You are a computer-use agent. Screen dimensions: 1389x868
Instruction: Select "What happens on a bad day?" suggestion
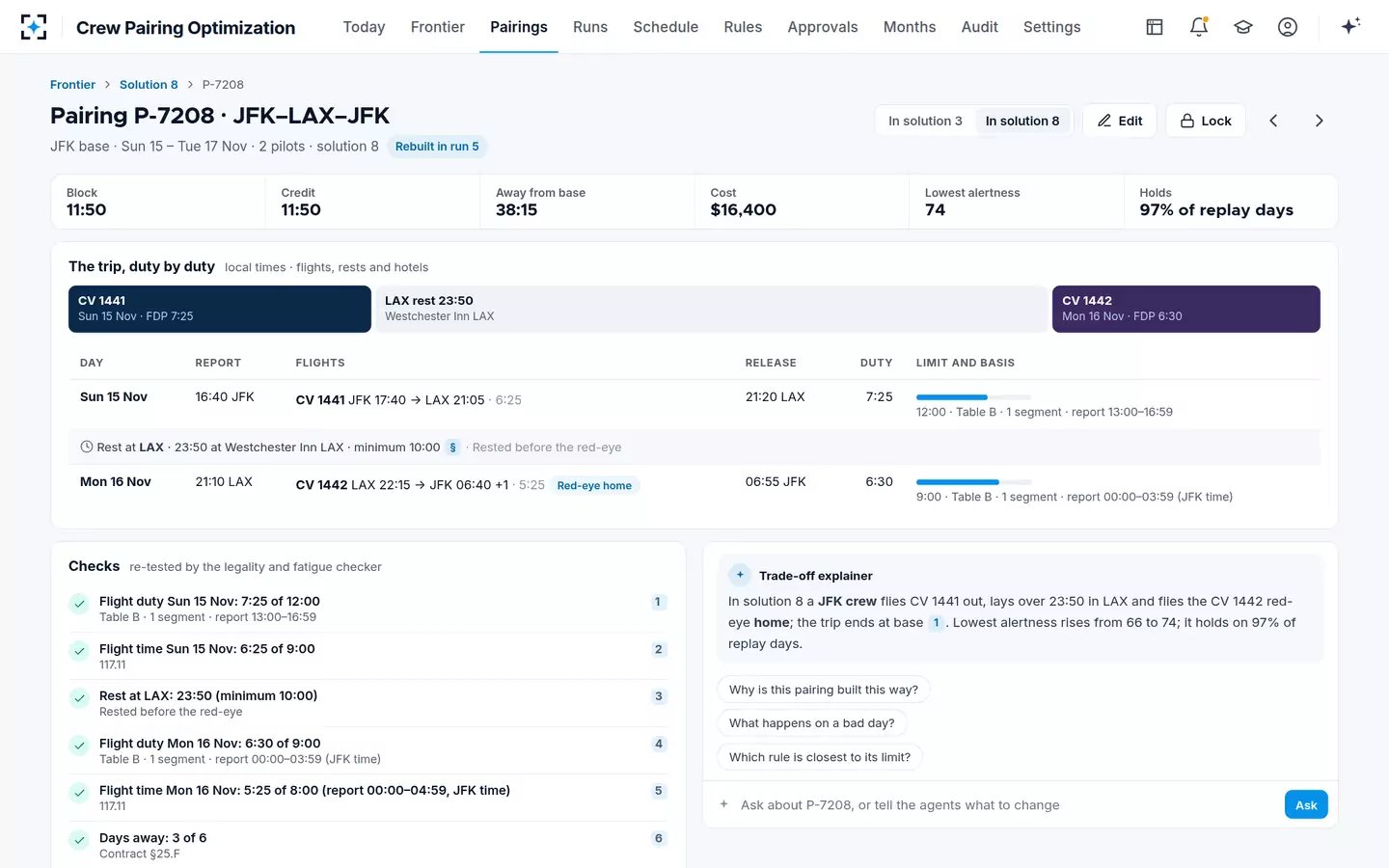(x=812, y=723)
